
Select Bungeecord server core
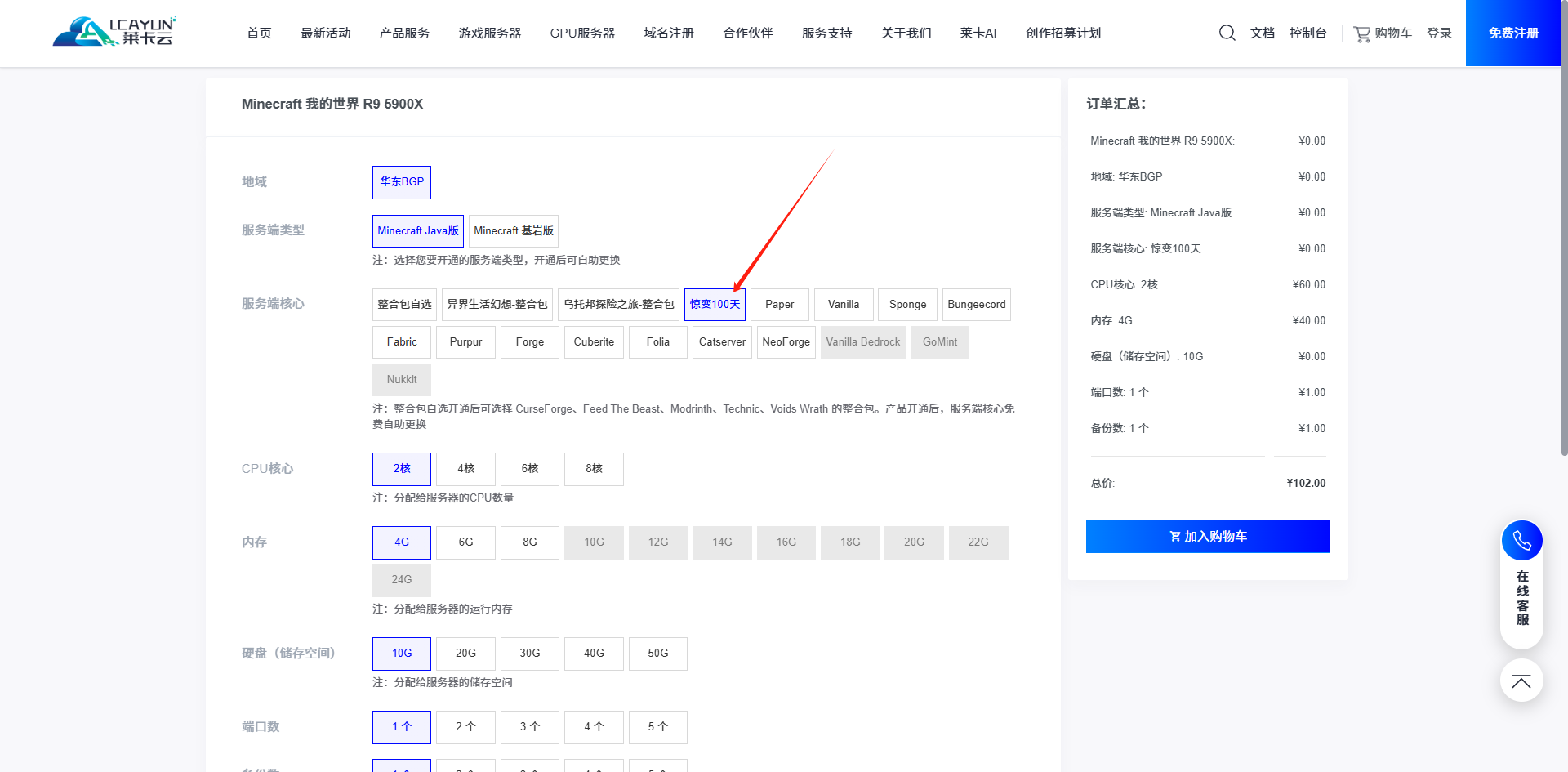point(977,305)
